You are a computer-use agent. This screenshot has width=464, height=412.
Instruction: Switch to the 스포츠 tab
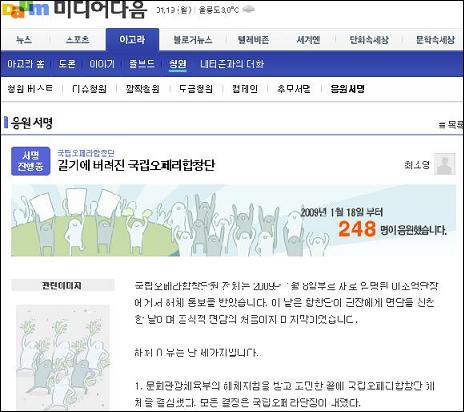(x=78, y=40)
